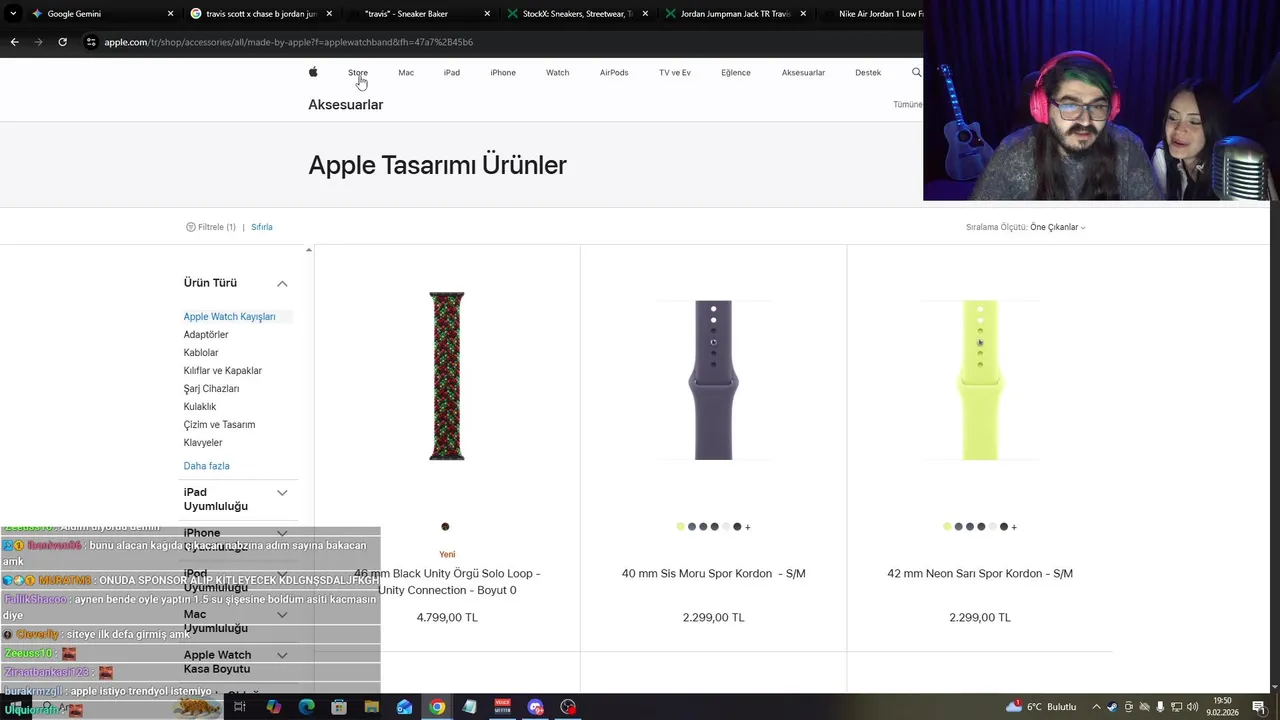Go back with the browser back arrow

coord(14,42)
